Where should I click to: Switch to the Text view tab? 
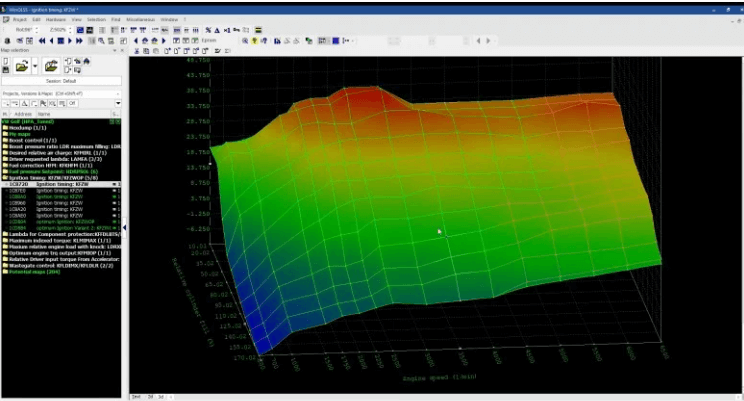point(137,396)
